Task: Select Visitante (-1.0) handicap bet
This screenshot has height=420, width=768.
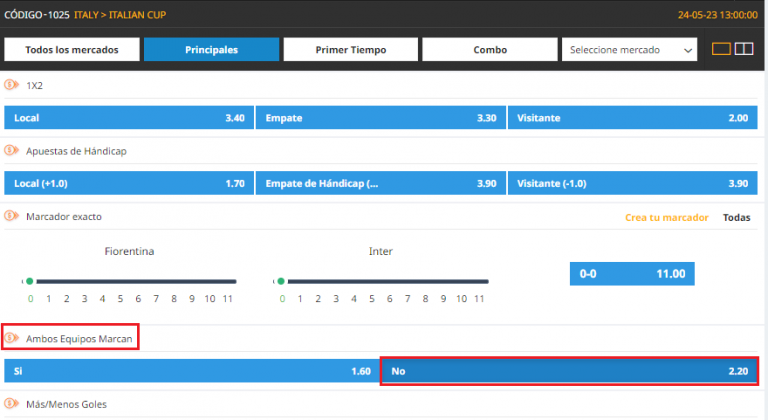Action: [x=632, y=184]
